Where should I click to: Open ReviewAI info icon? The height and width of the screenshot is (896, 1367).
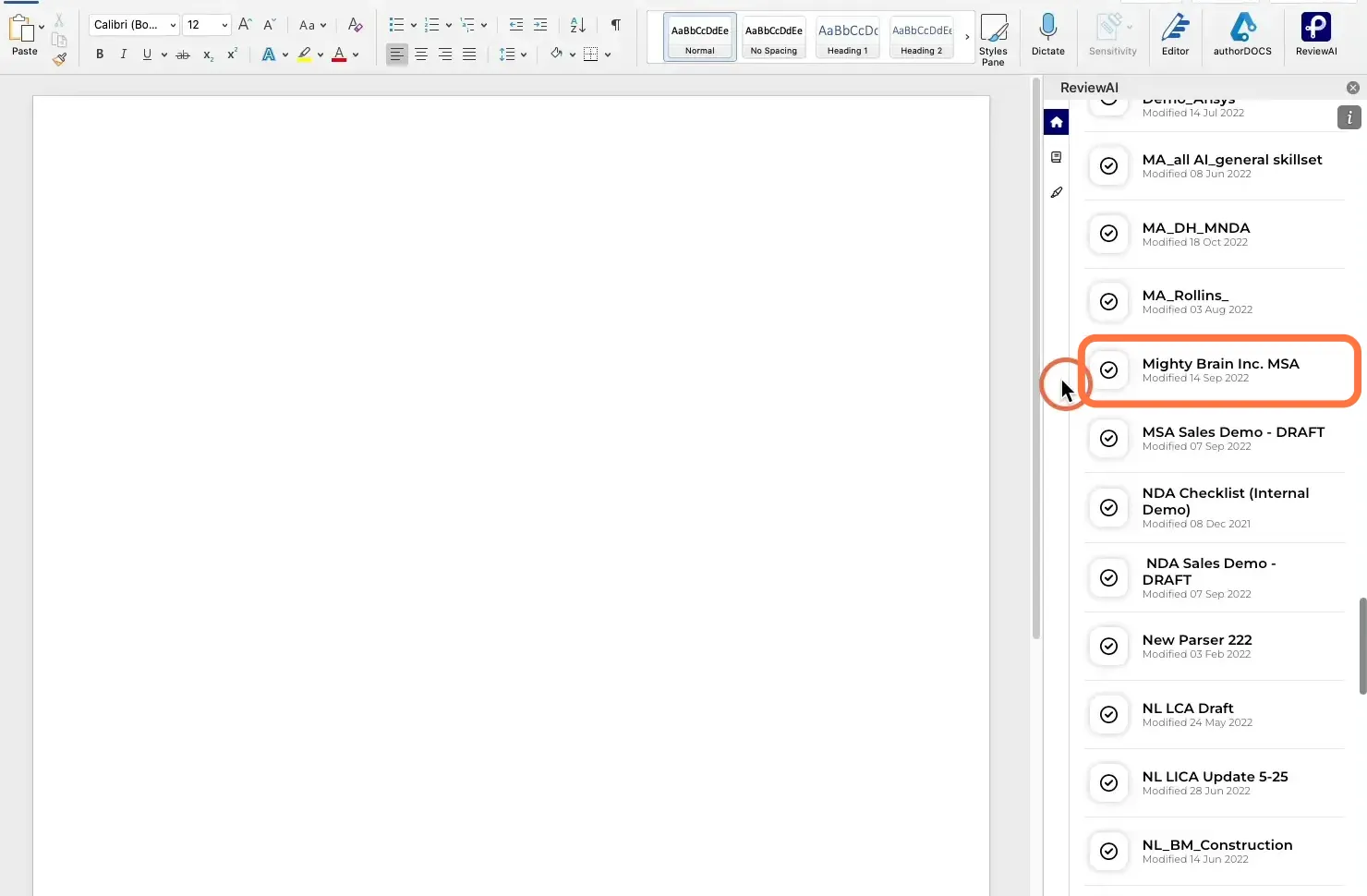coord(1349,117)
